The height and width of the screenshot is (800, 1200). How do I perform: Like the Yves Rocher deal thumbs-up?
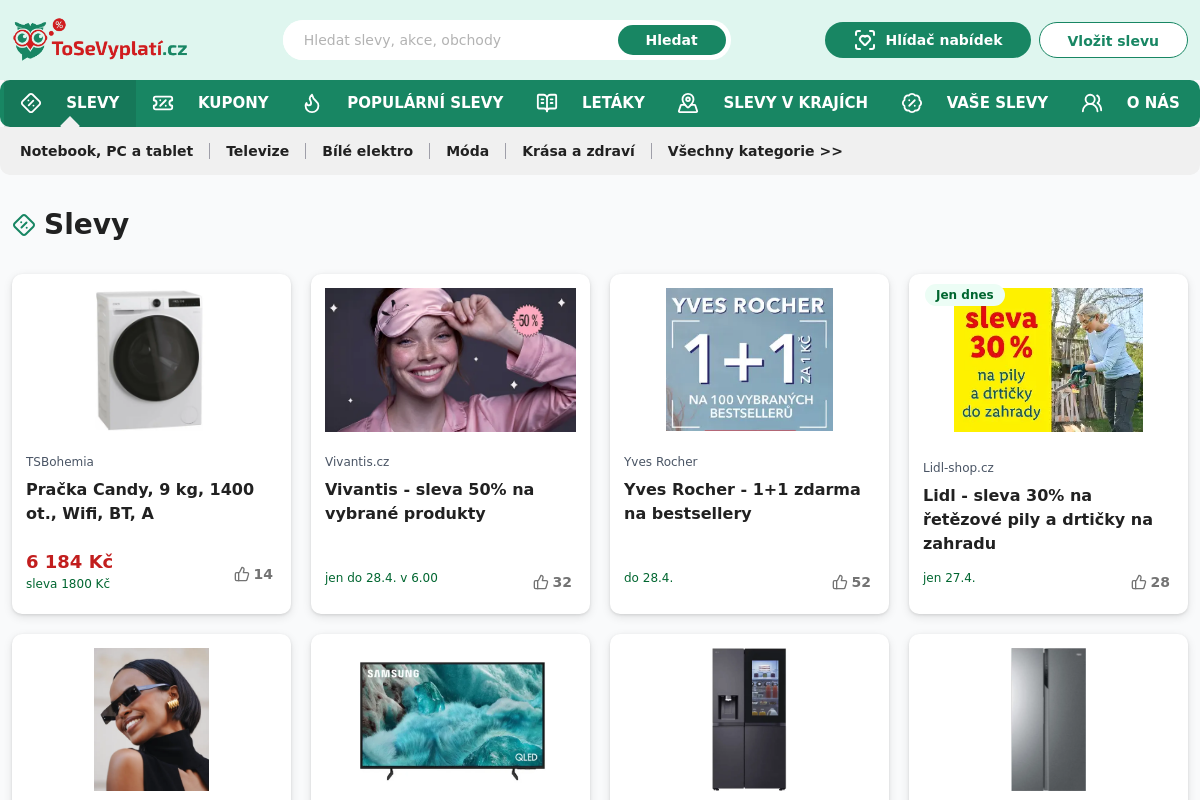click(840, 582)
